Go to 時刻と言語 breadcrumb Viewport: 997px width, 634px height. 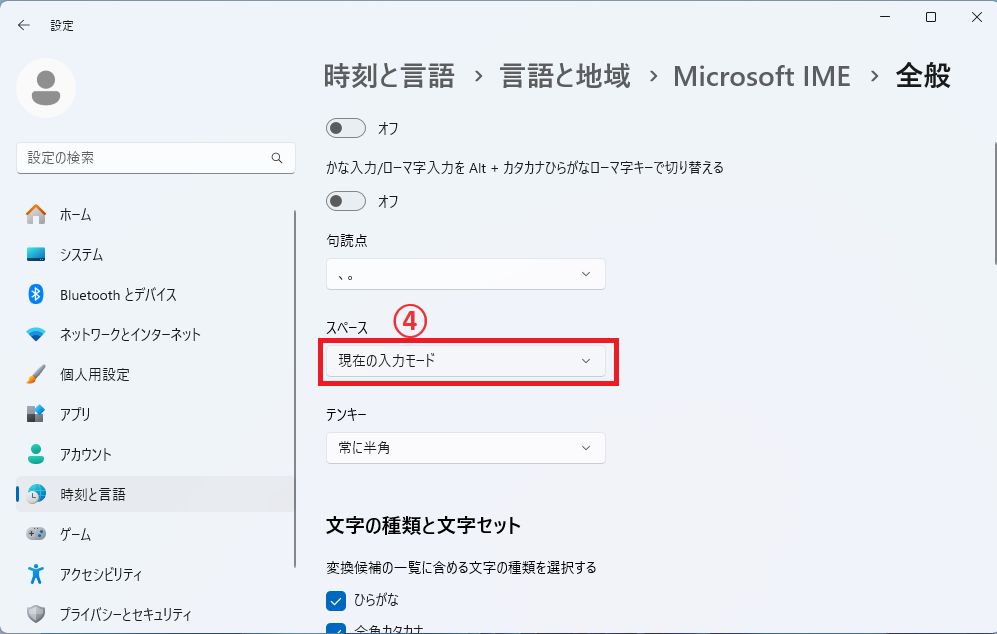[x=389, y=76]
